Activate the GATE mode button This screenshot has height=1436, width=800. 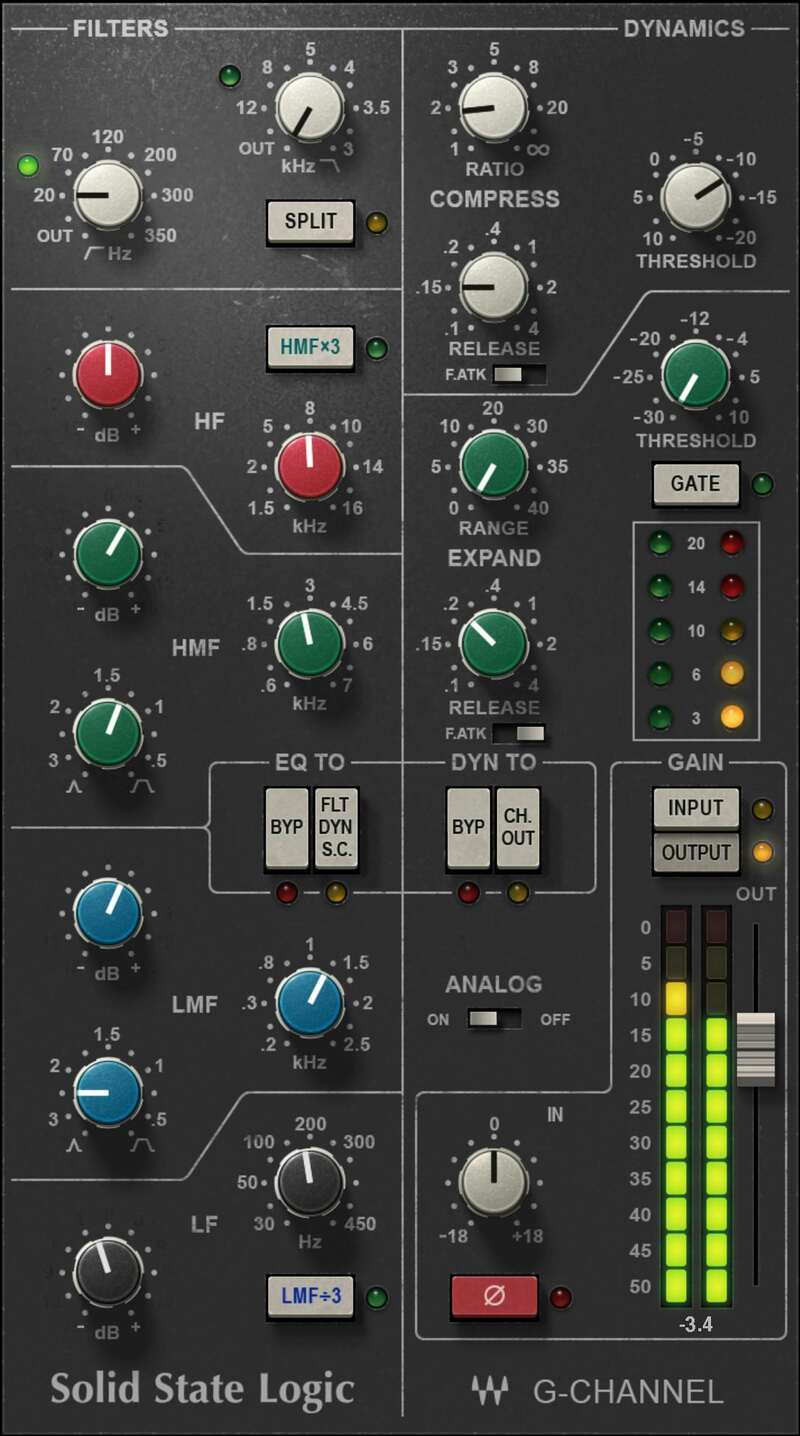[695, 484]
